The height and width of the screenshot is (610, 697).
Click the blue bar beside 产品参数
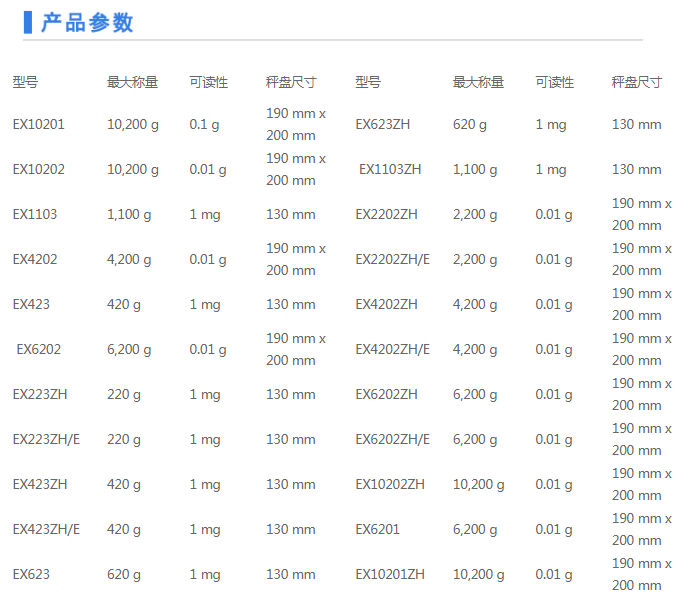tap(28, 23)
